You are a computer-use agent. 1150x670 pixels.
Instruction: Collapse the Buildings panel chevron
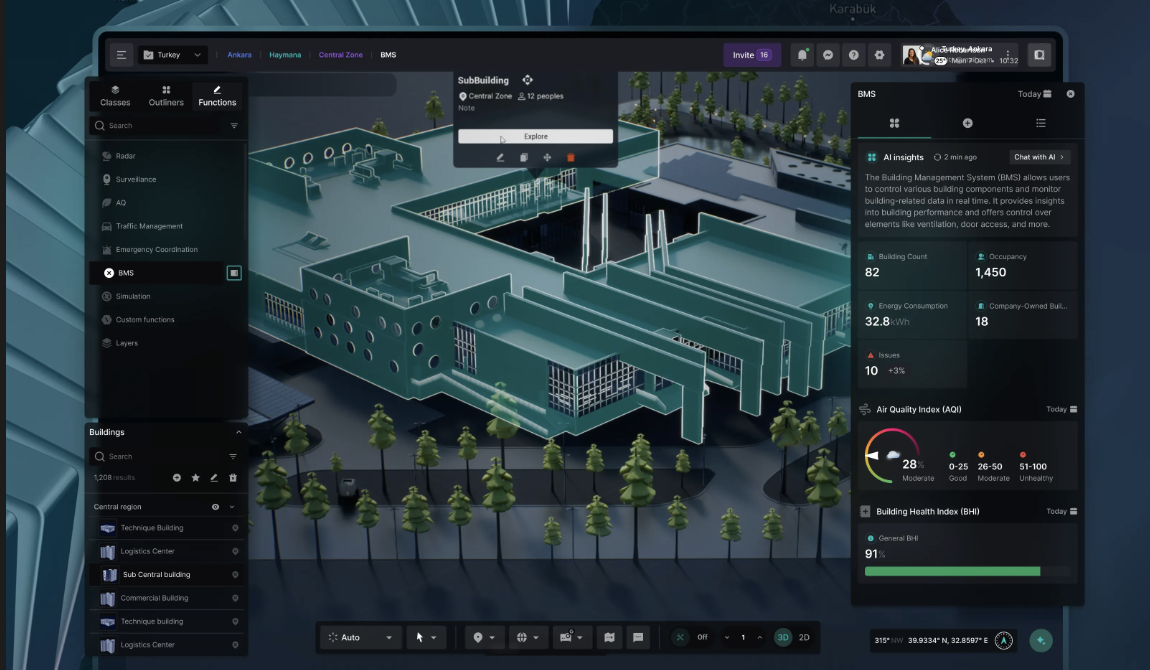(238, 432)
